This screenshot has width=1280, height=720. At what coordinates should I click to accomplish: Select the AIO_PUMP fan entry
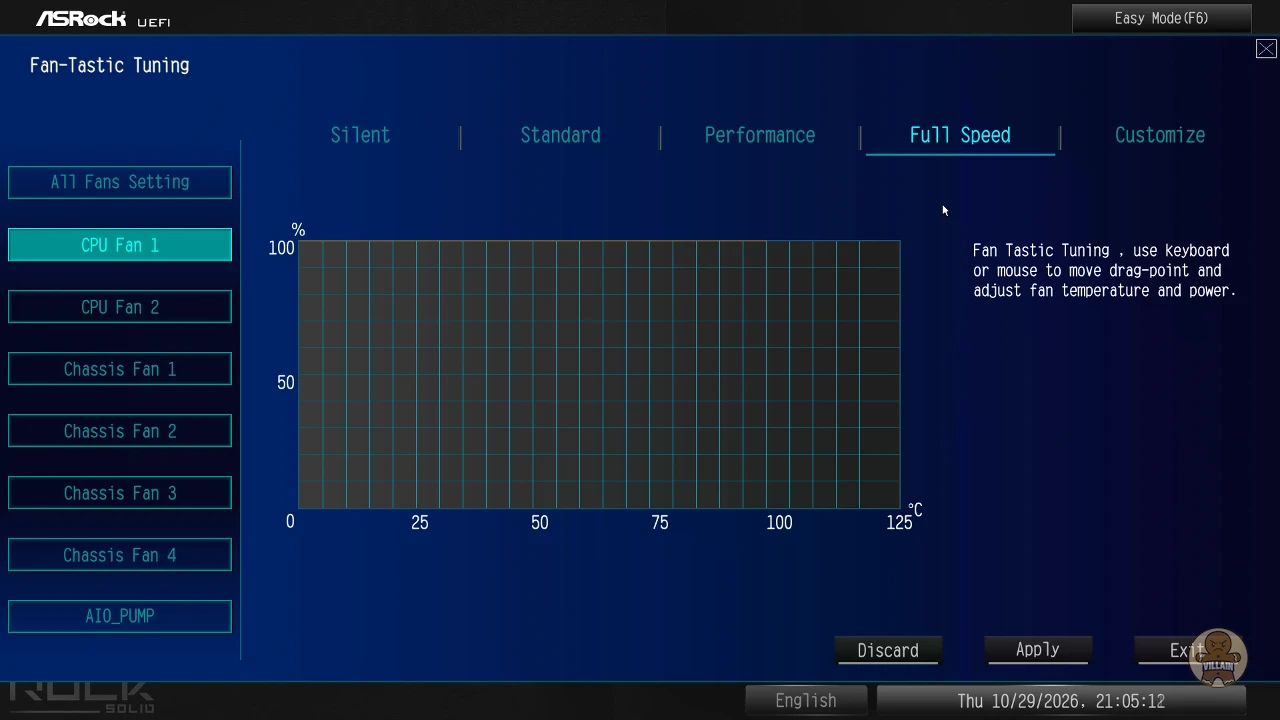click(x=120, y=617)
